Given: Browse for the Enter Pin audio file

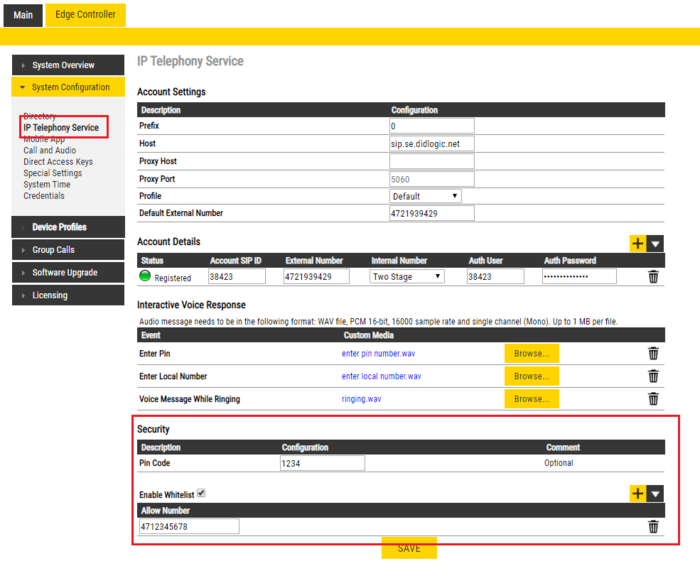Looking at the screenshot, I should 531,353.
